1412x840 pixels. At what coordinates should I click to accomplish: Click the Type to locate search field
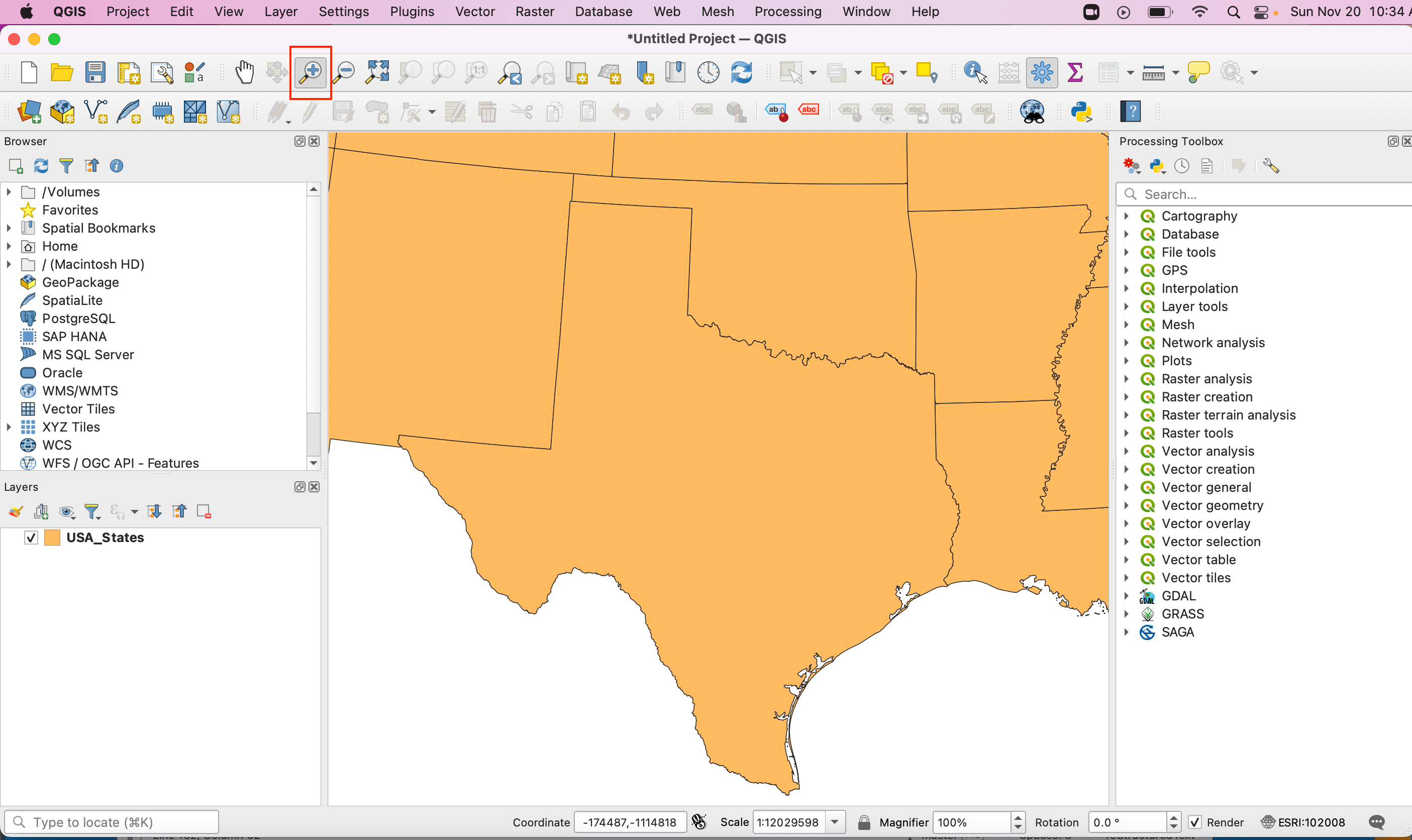tap(112, 821)
